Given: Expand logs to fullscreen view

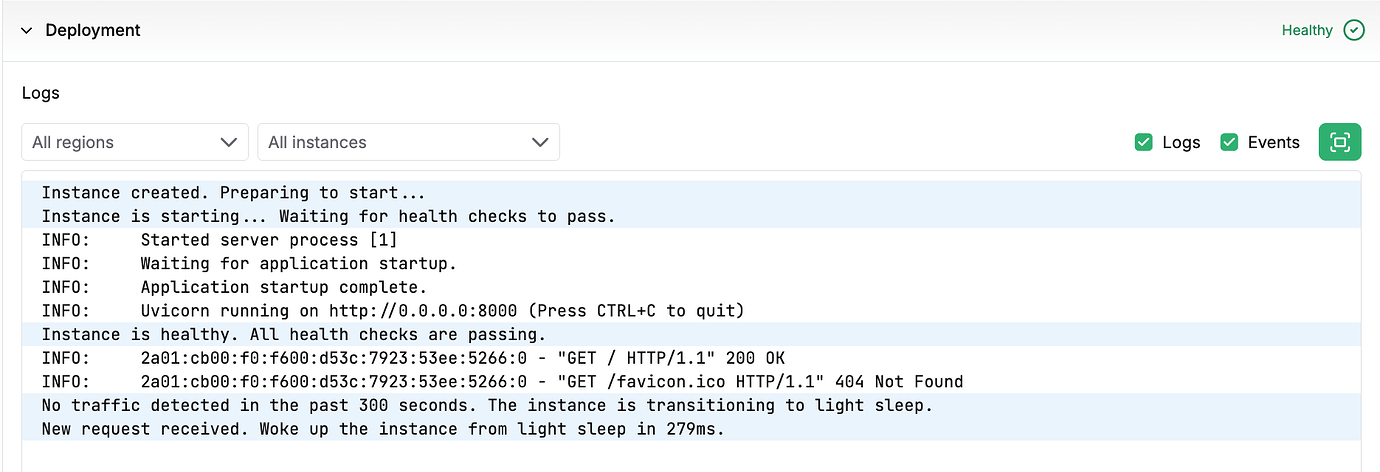Looking at the screenshot, I should (1340, 142).
